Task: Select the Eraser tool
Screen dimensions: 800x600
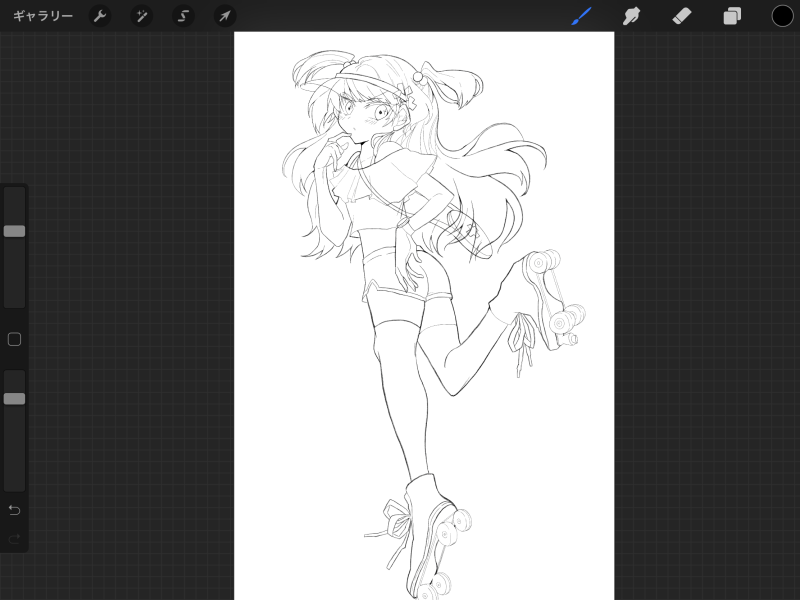Action: pos(682,16)
